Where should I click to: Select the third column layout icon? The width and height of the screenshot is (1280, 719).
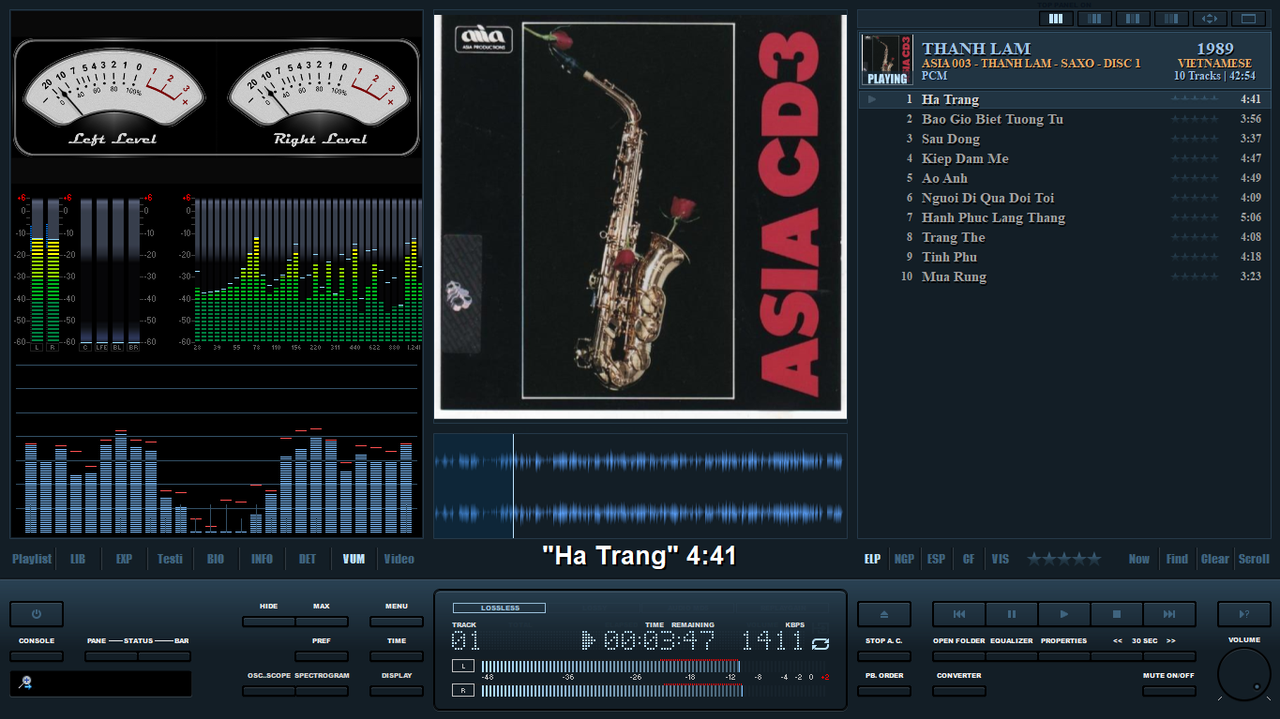1133,18
